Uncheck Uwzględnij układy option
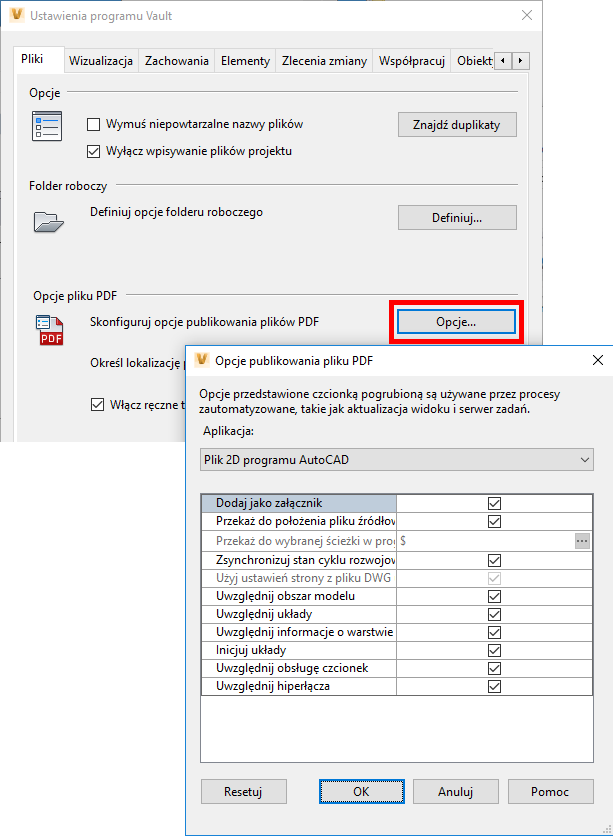The image size is (613, 836). (x=494, y=615)
